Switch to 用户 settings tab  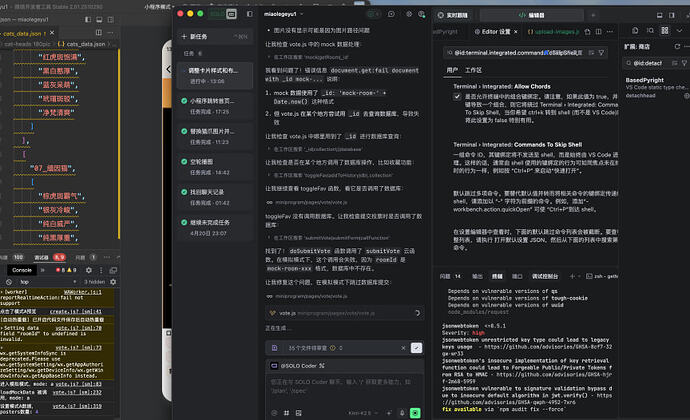pos(452,70)
